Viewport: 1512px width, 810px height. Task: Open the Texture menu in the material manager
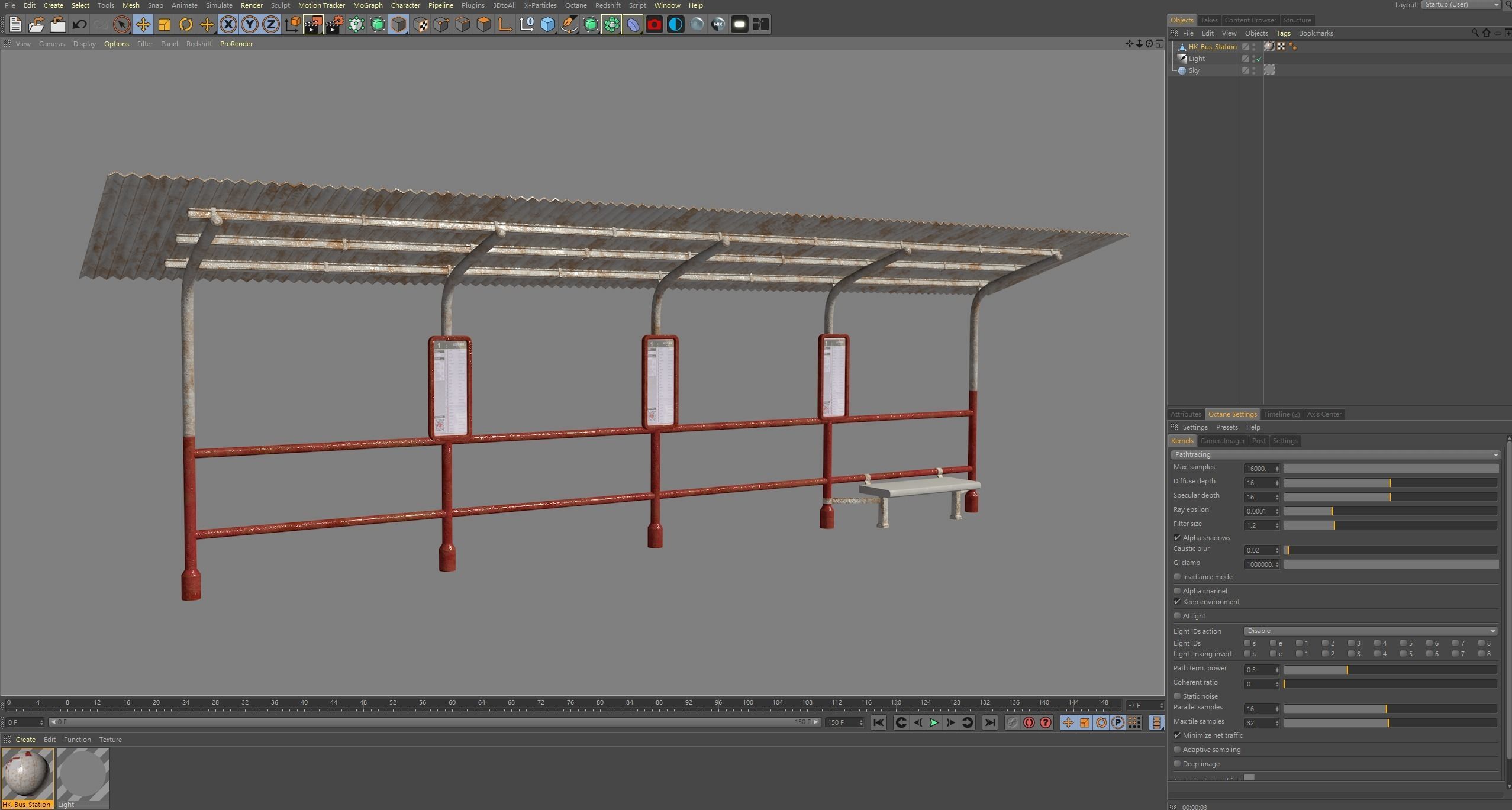point(110,740)
